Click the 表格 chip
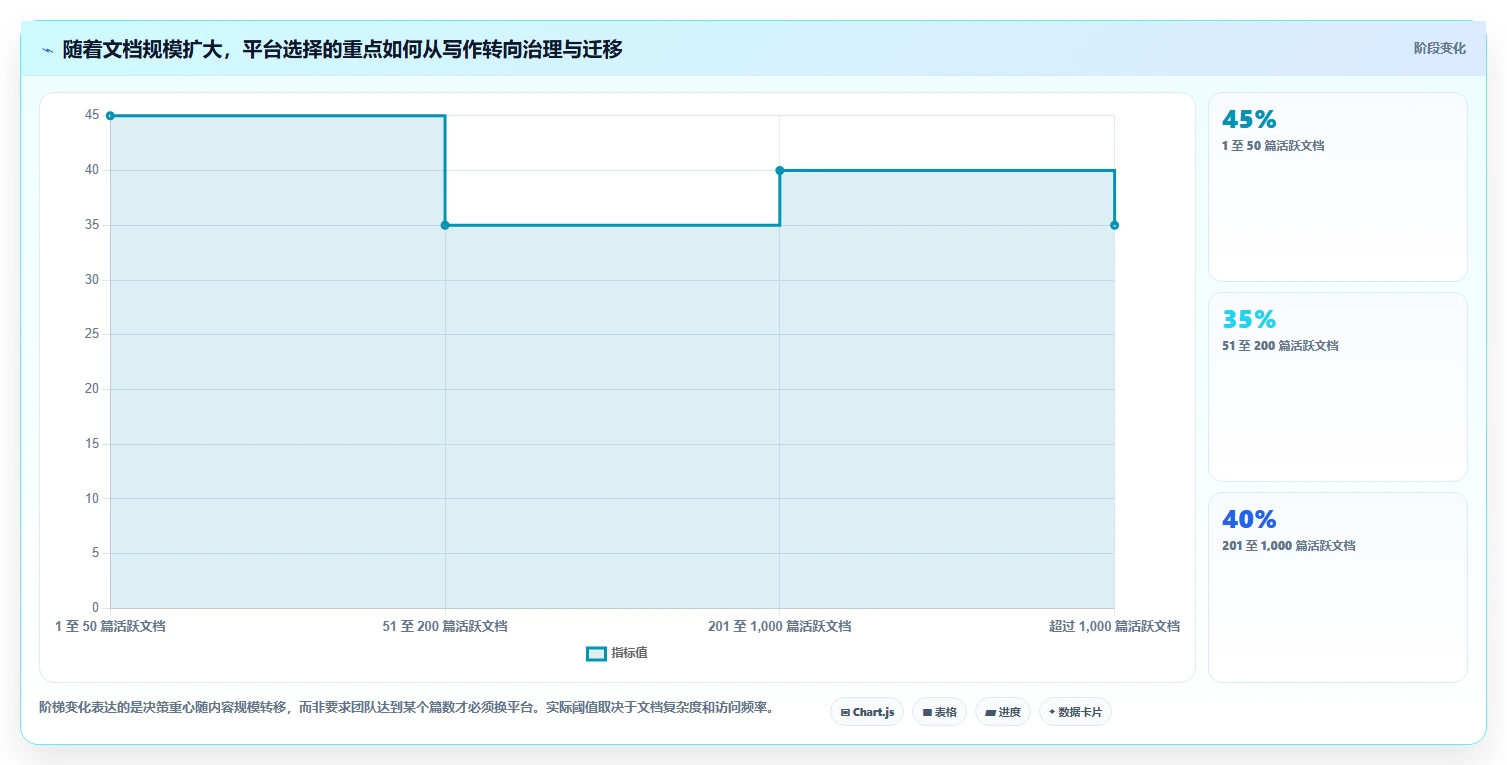 tap(939, 712)
